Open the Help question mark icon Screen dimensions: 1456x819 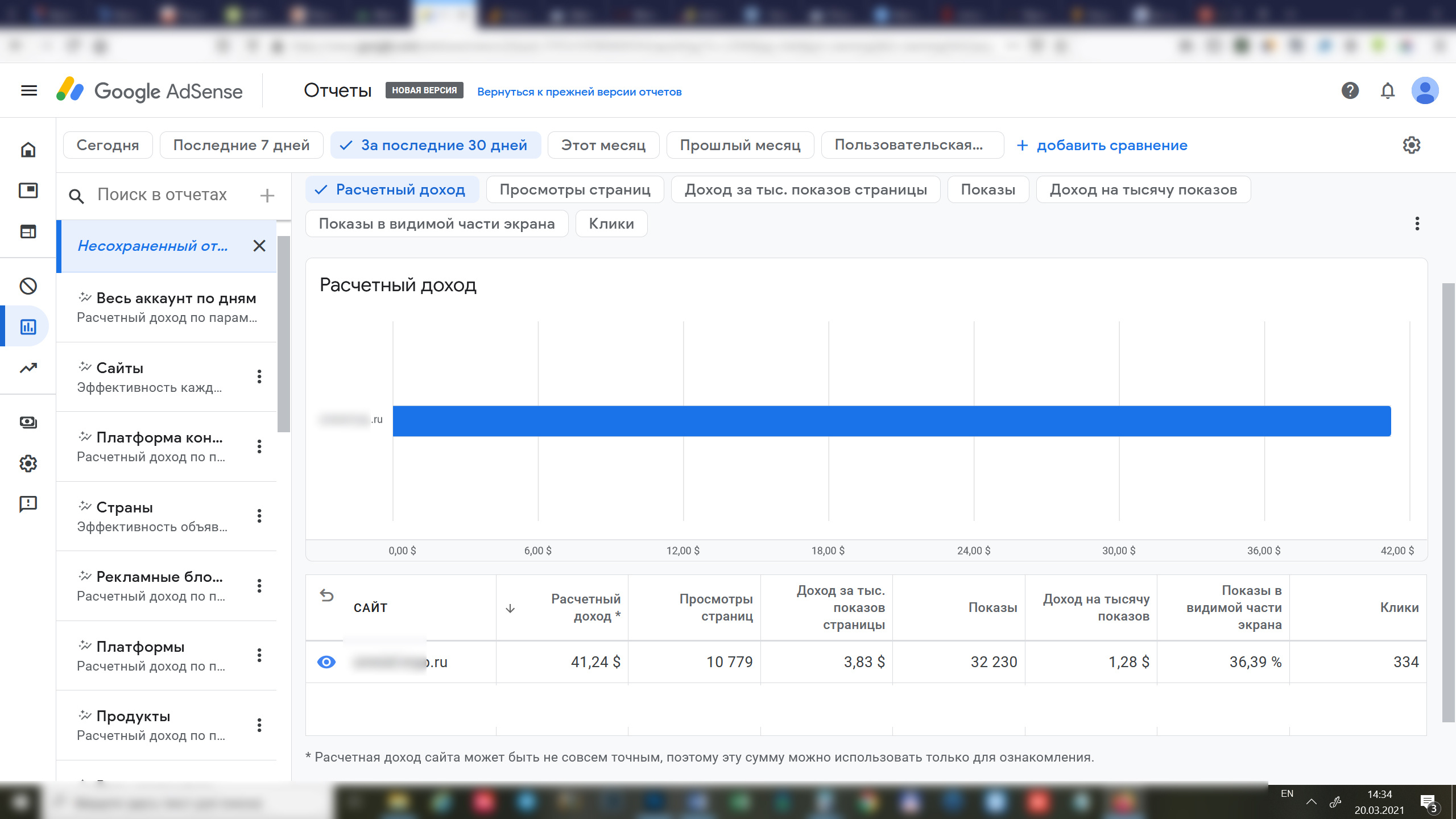point(1350,90)
